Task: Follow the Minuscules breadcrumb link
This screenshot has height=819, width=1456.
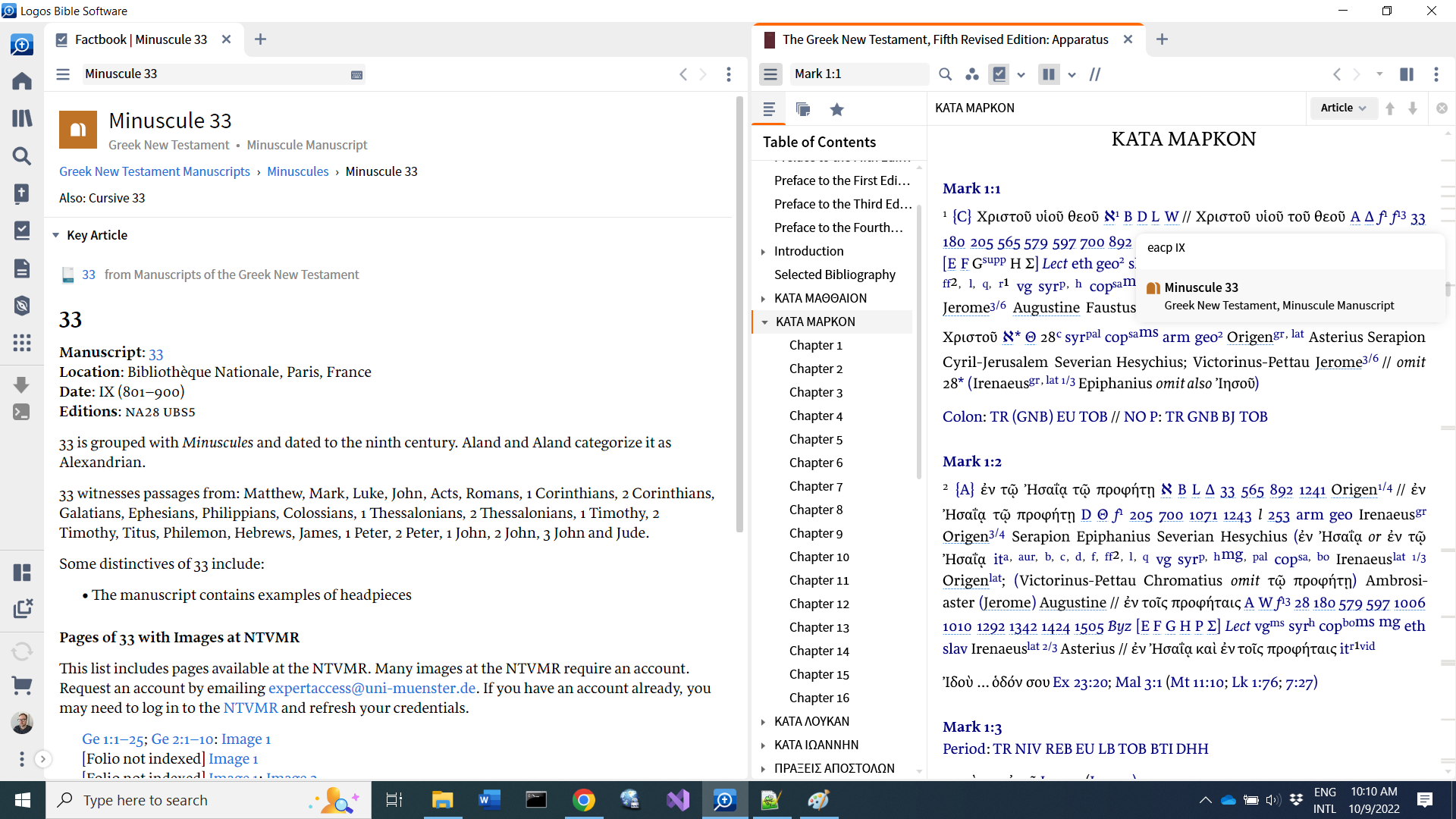Action: pos(297,171)
